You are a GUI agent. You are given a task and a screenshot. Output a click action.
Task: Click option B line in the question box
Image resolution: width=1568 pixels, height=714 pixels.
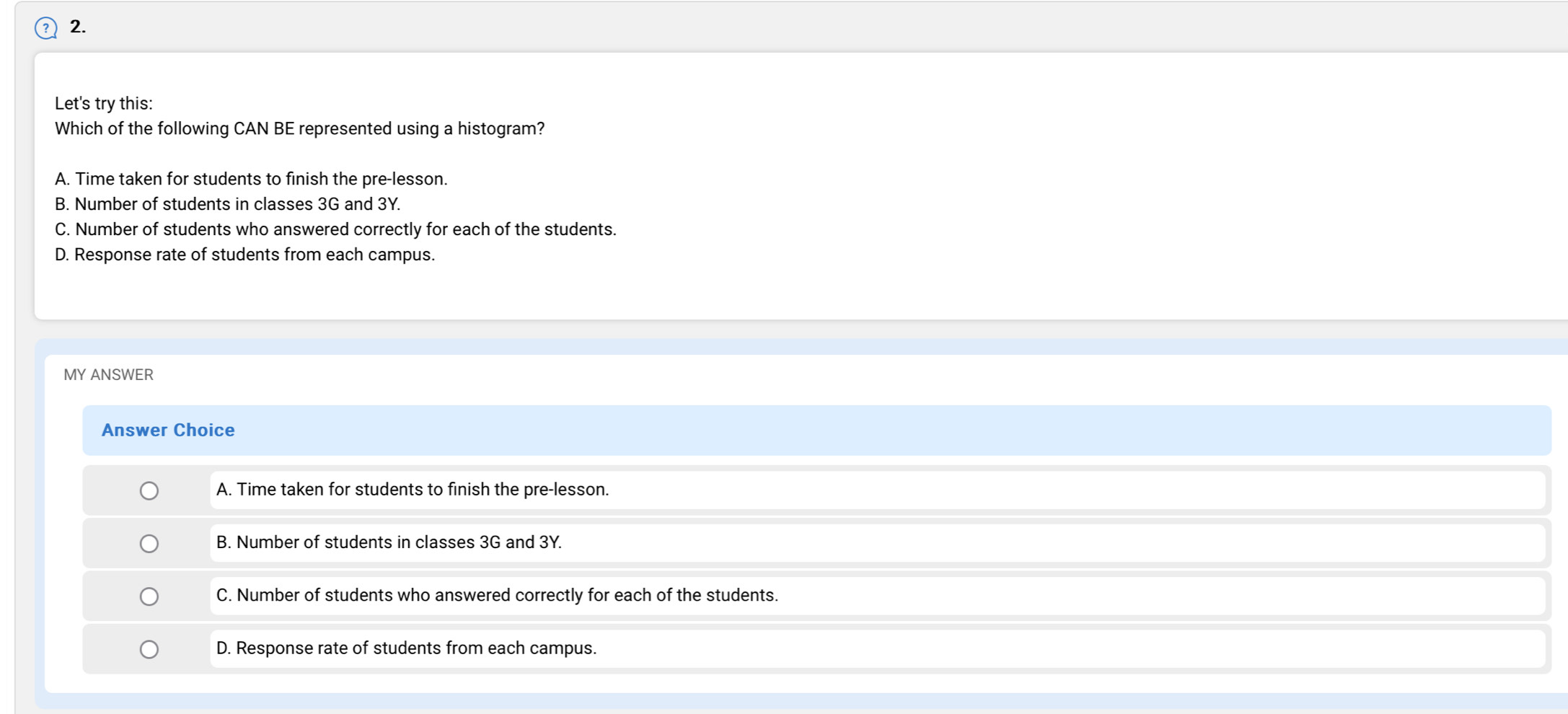[x=227, y=204]
